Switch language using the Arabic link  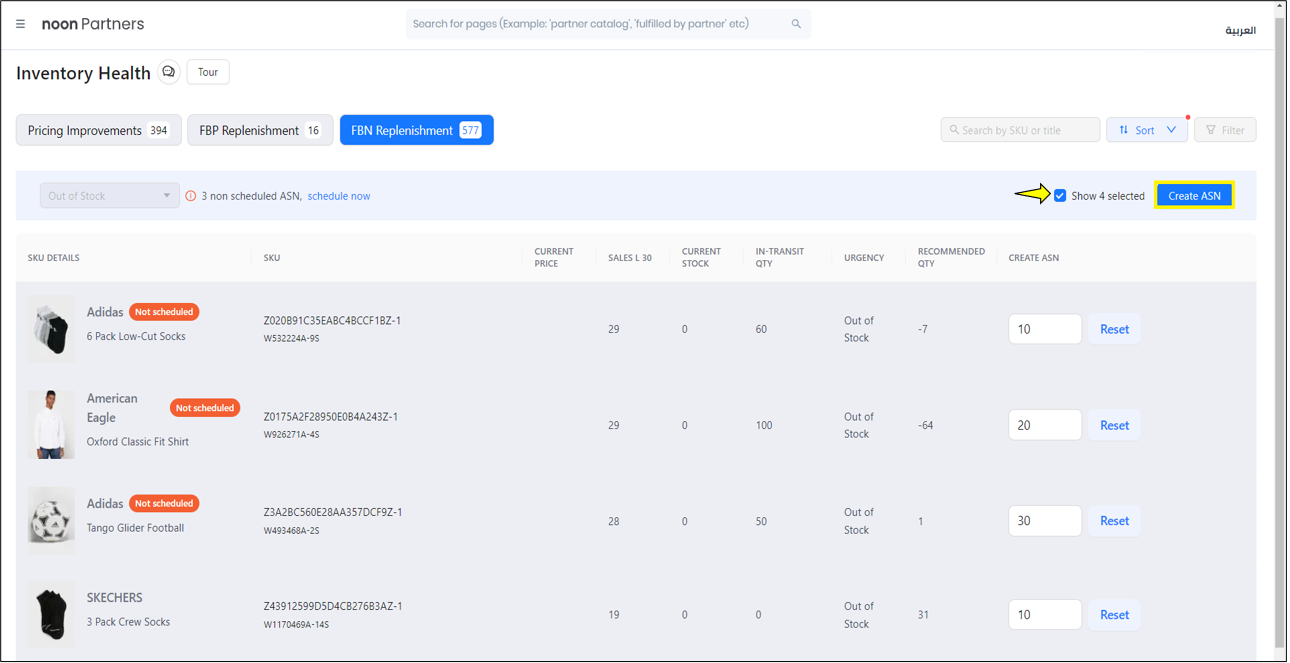point(1240,30)
